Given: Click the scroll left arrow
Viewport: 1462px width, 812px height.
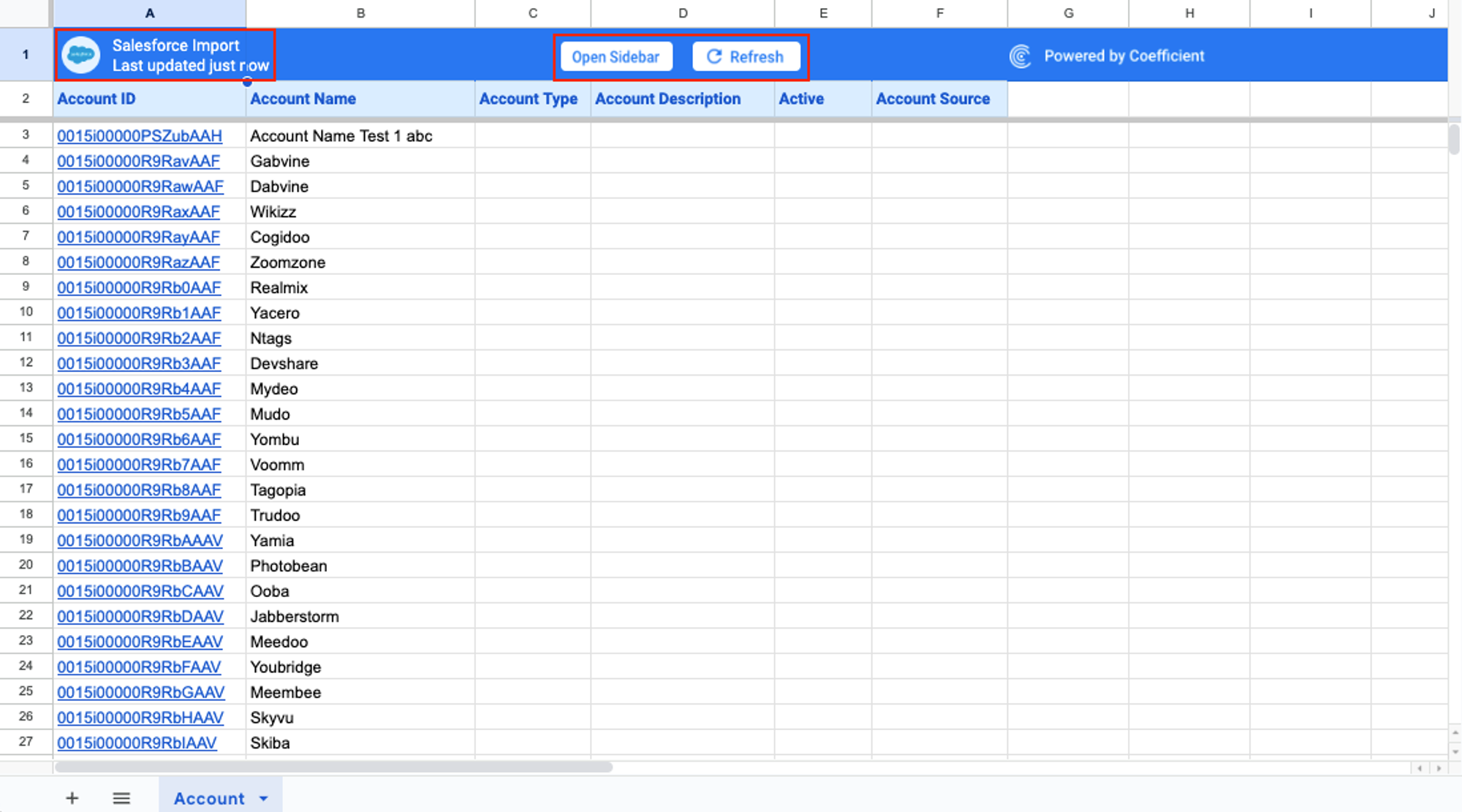Looking at the screenshot, I should pos(1420,768).
